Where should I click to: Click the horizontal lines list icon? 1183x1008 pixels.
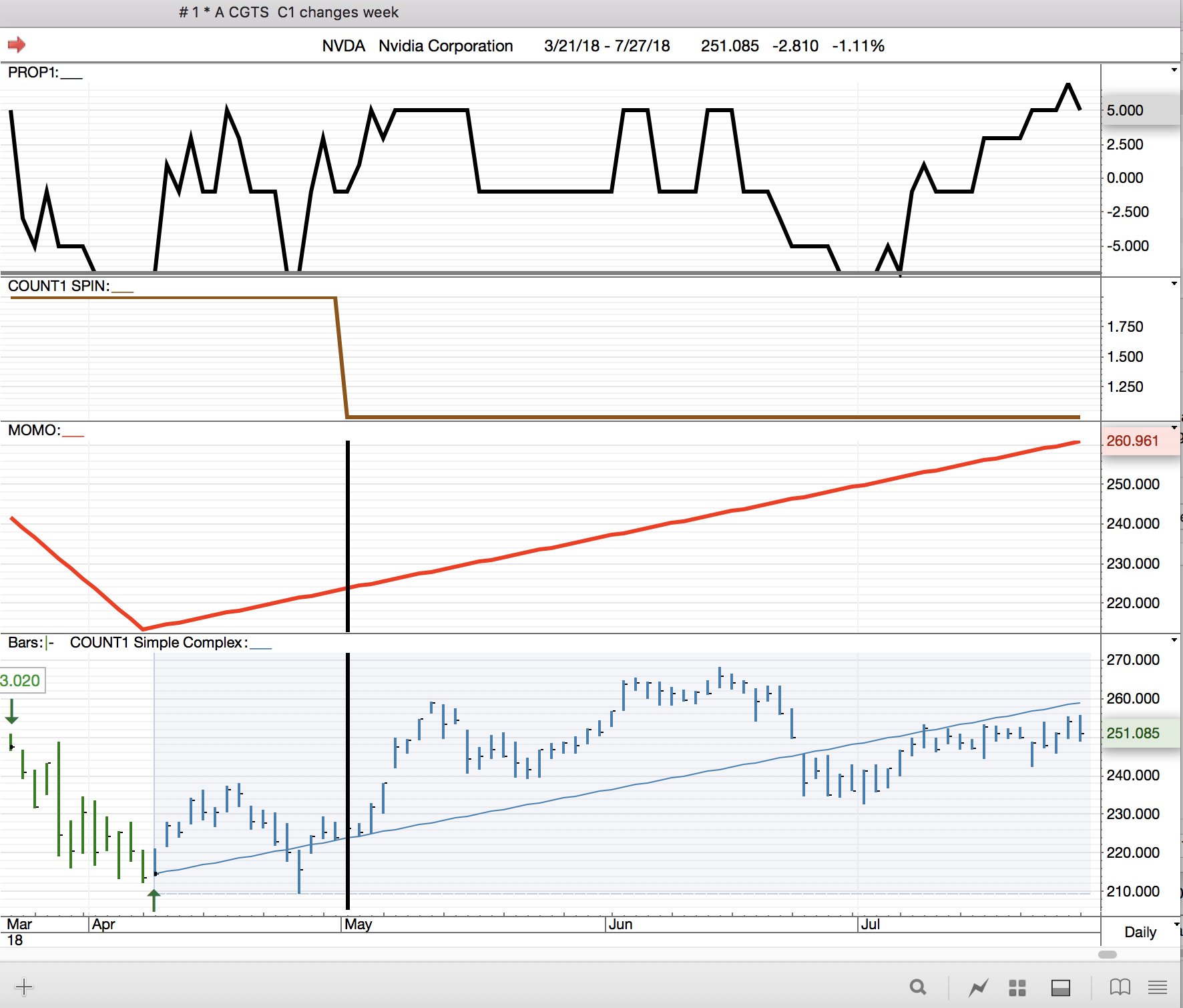1158,987
